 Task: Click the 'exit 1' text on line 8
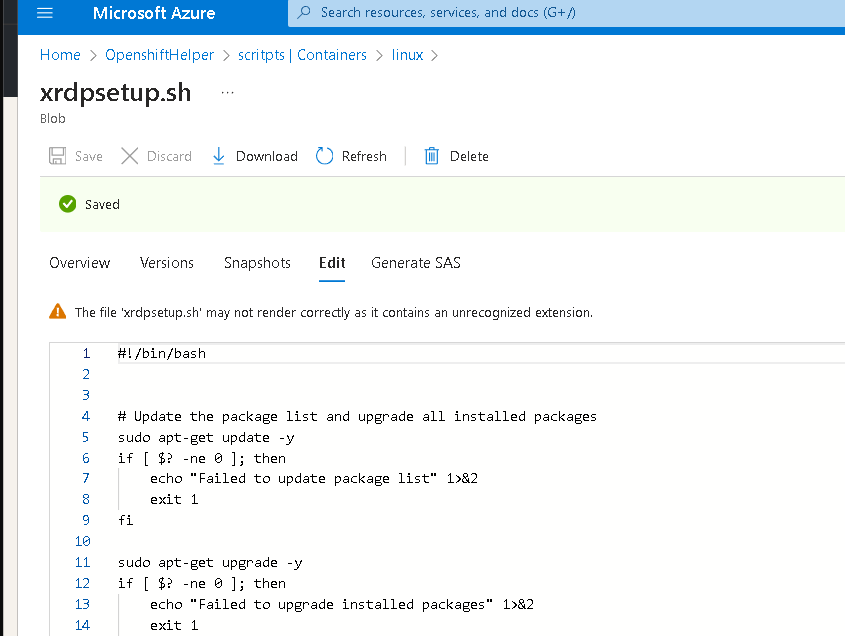click(x=174, y=500)
